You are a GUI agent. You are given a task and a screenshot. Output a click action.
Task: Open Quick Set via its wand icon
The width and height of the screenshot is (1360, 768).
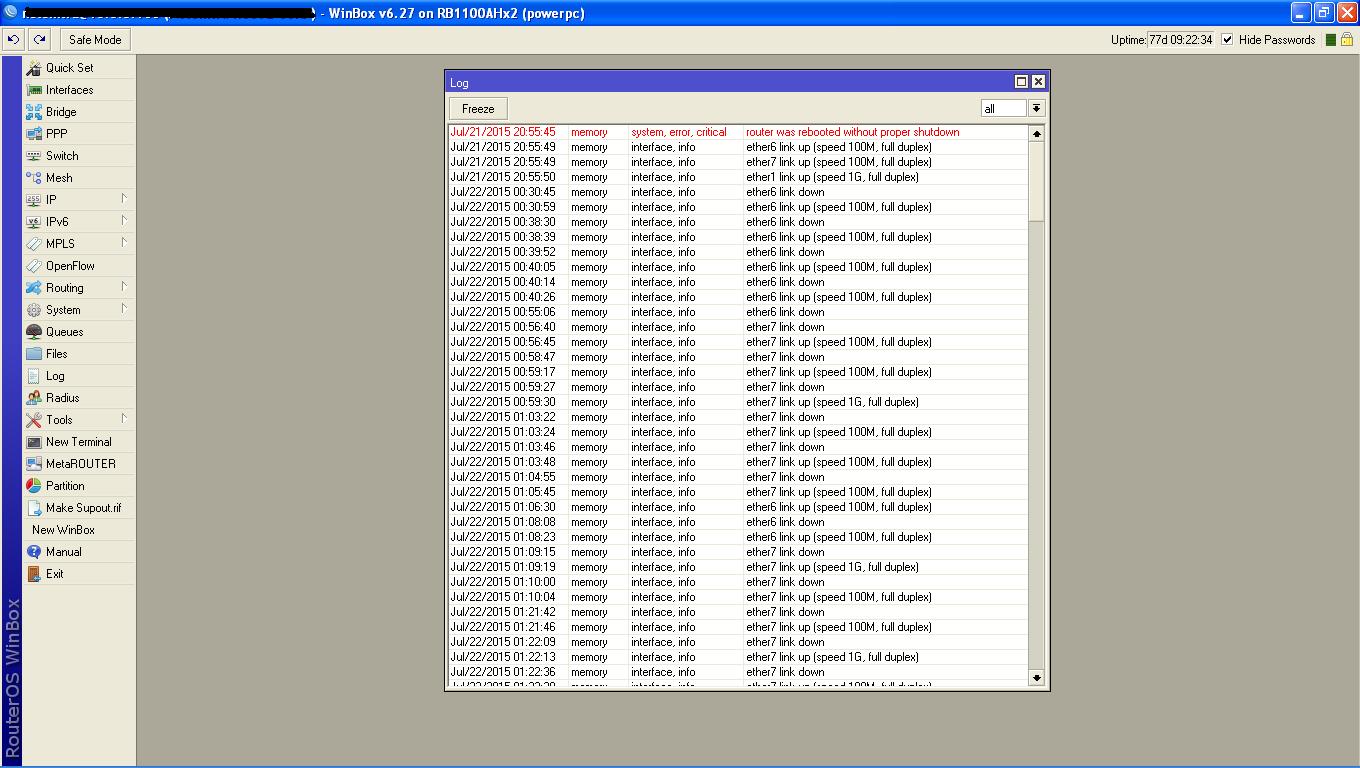point(34,68)
